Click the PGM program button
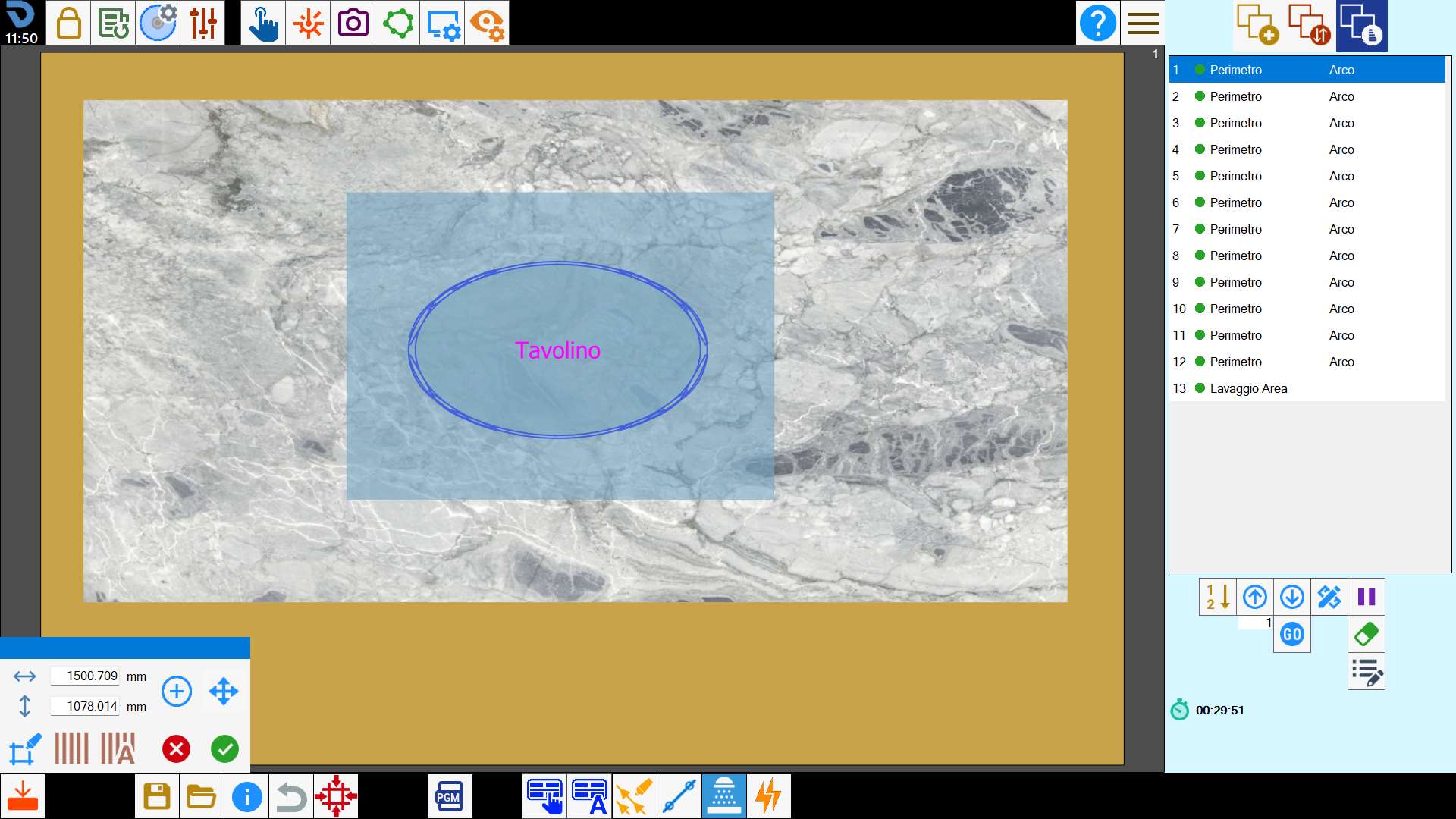 click(x=450, y=796)
